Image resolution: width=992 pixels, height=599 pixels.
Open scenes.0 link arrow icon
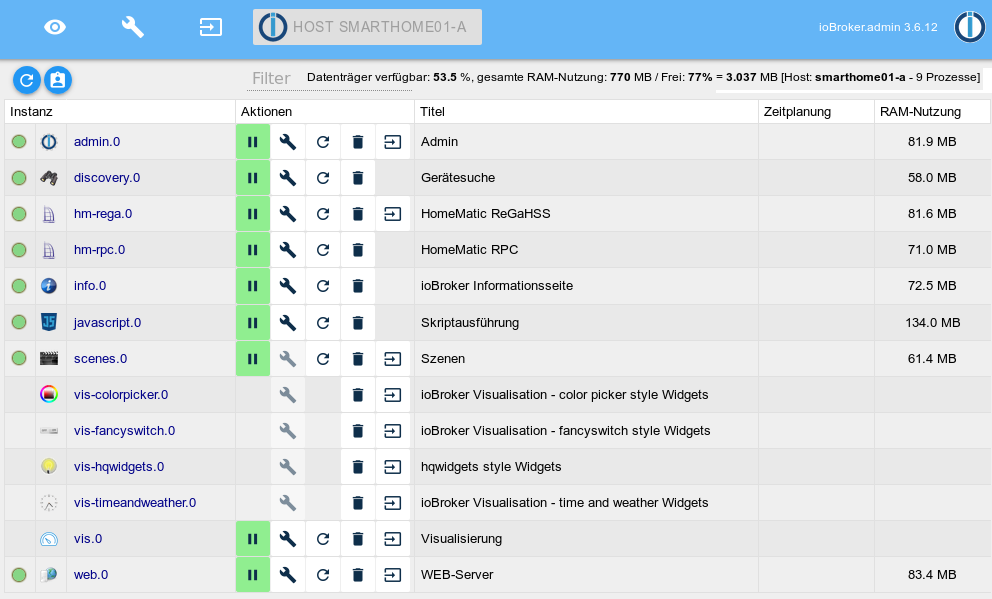[393, 359]
